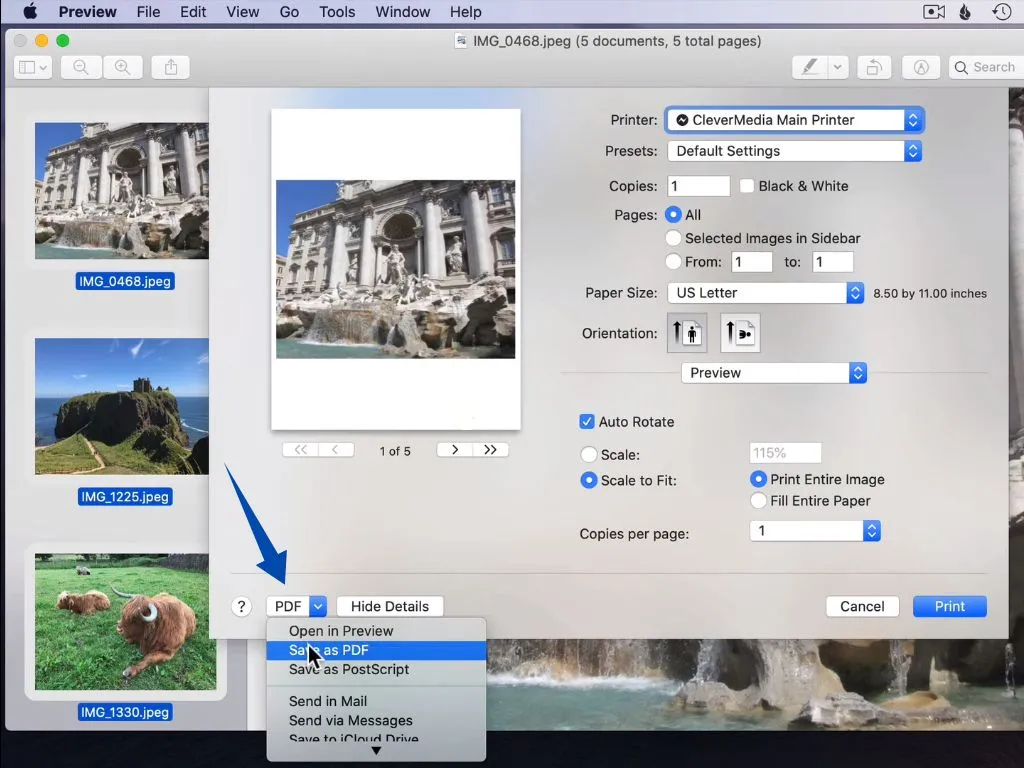Select the zoom in toolbar icon
This screenshot has width=1024, height=768.
pyautogui.click(x=121, y=67)
